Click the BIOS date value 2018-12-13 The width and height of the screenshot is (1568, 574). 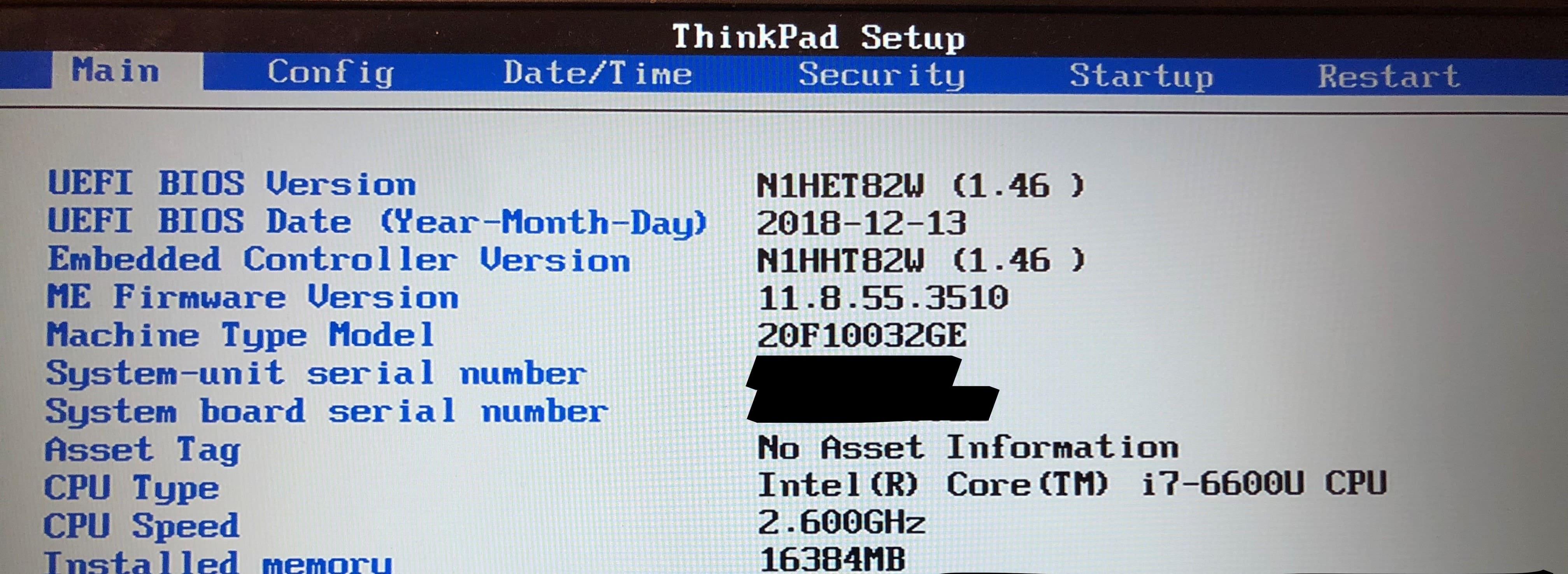[861, 223]
